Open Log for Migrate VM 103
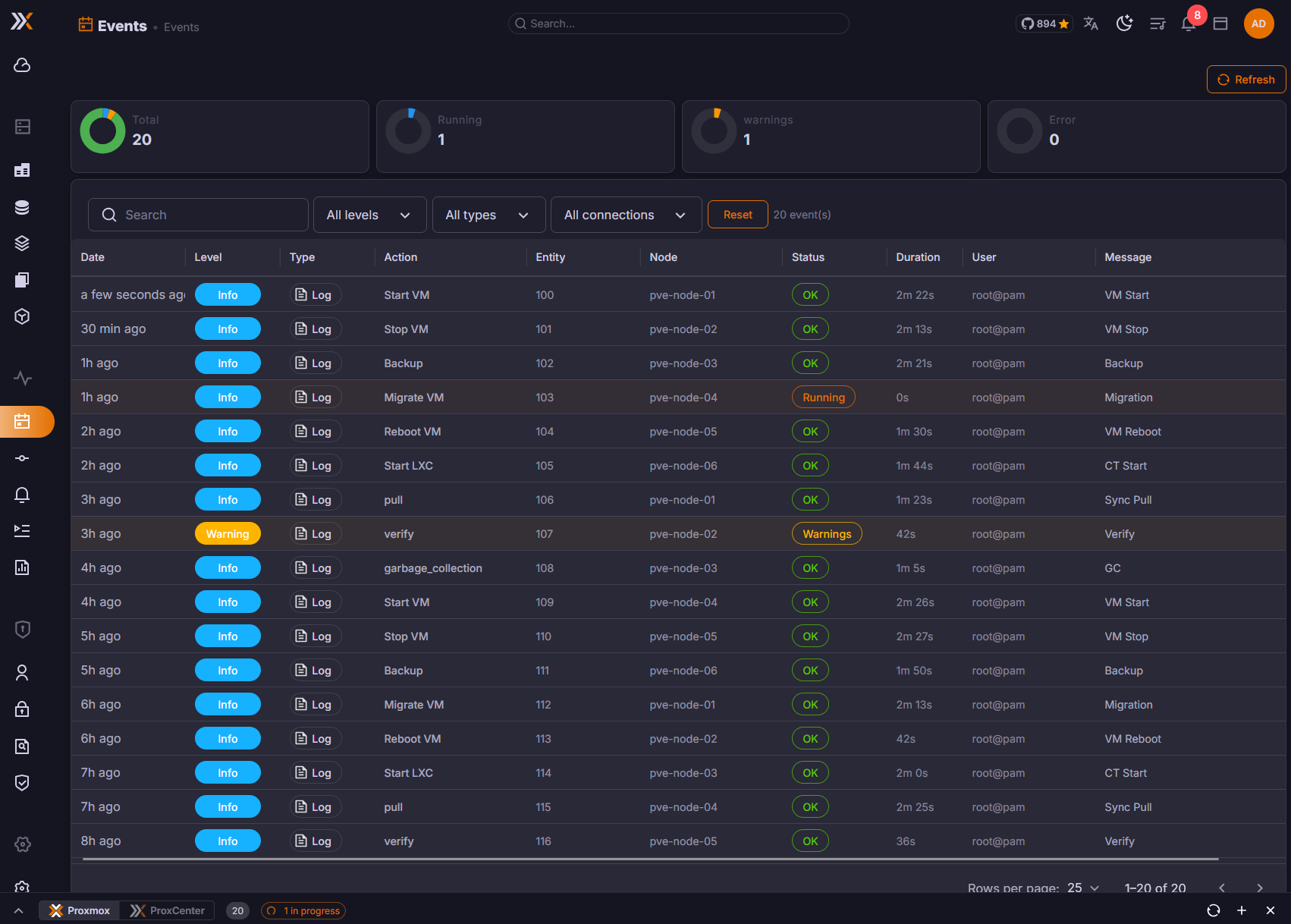This screenshot has height=924, width=1291. [315, 397]
